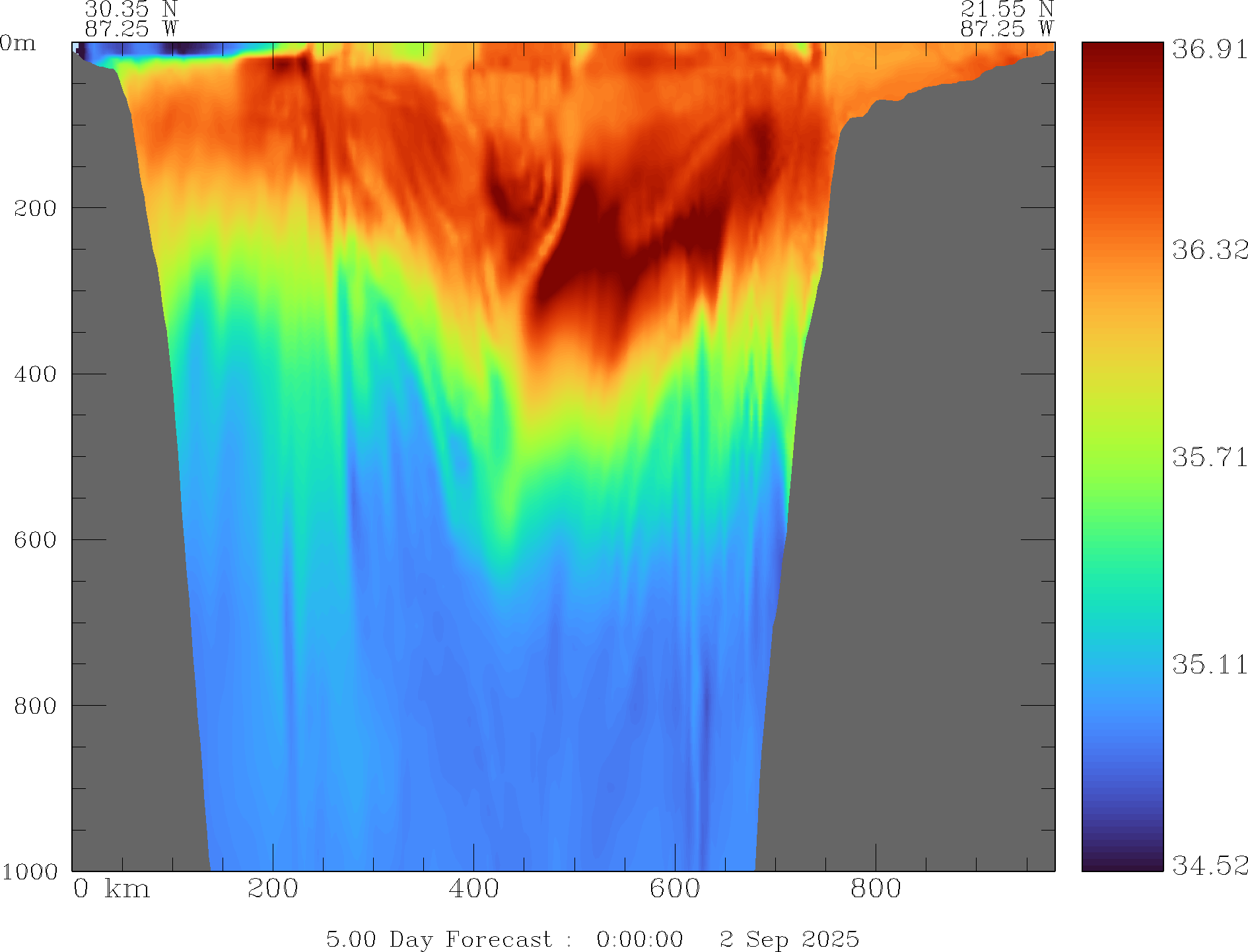
Task: Click the 1000 depth axis label
Action: [x=30, y=871]
